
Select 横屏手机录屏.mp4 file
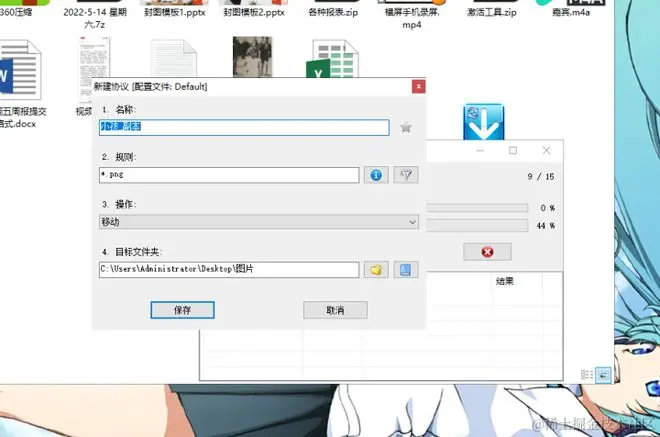coord(412,19)
